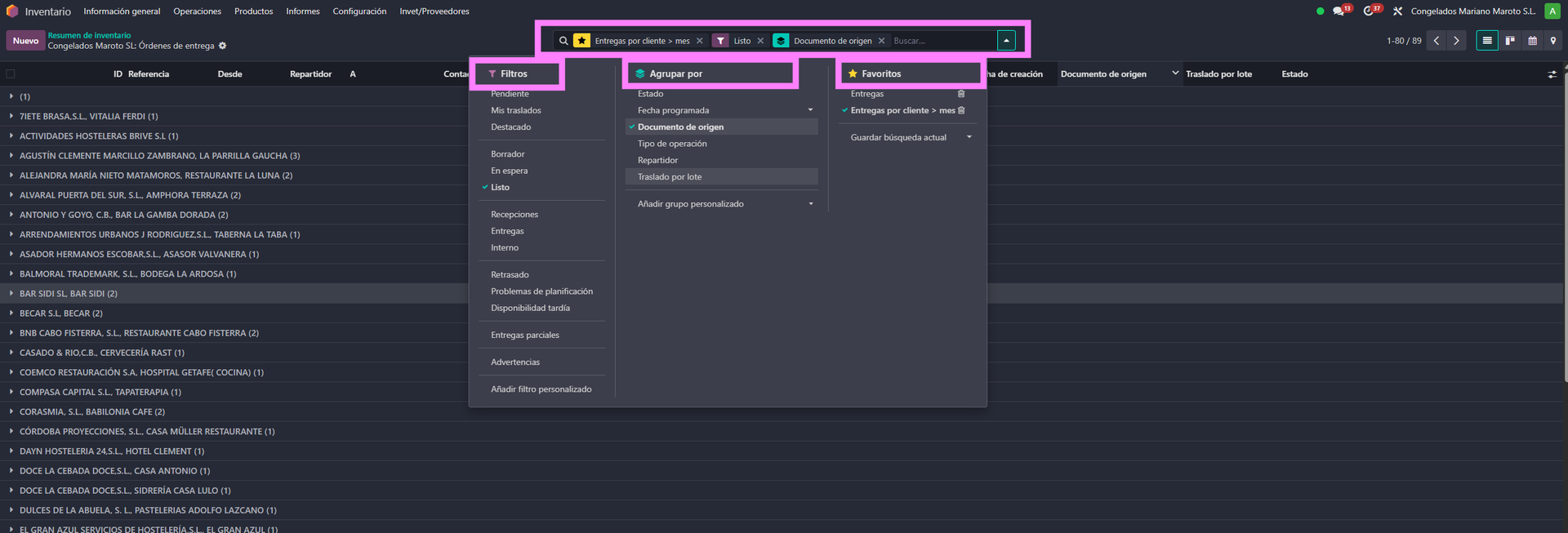Open the conversations messages icon
This screenshot has width=1568, height=533.
(1338, 11)
